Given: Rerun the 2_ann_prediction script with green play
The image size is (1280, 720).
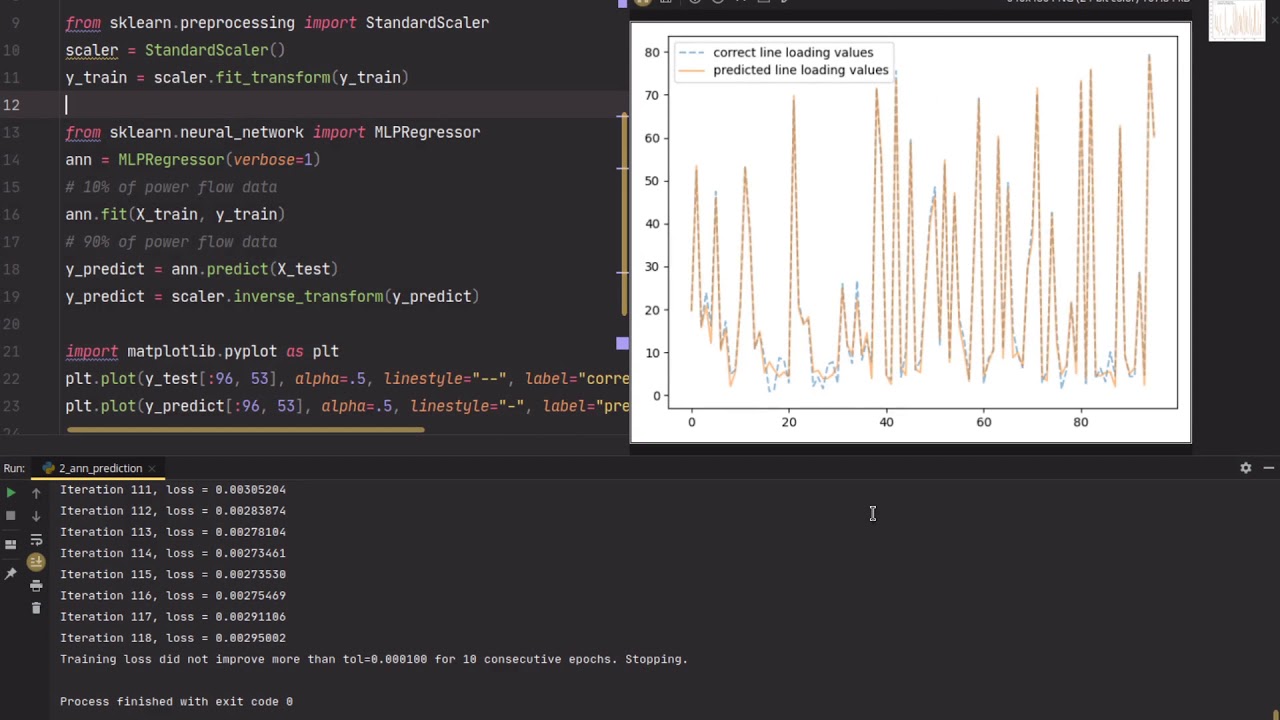Looking at the screenshot, I should click(x=11, y=493).
